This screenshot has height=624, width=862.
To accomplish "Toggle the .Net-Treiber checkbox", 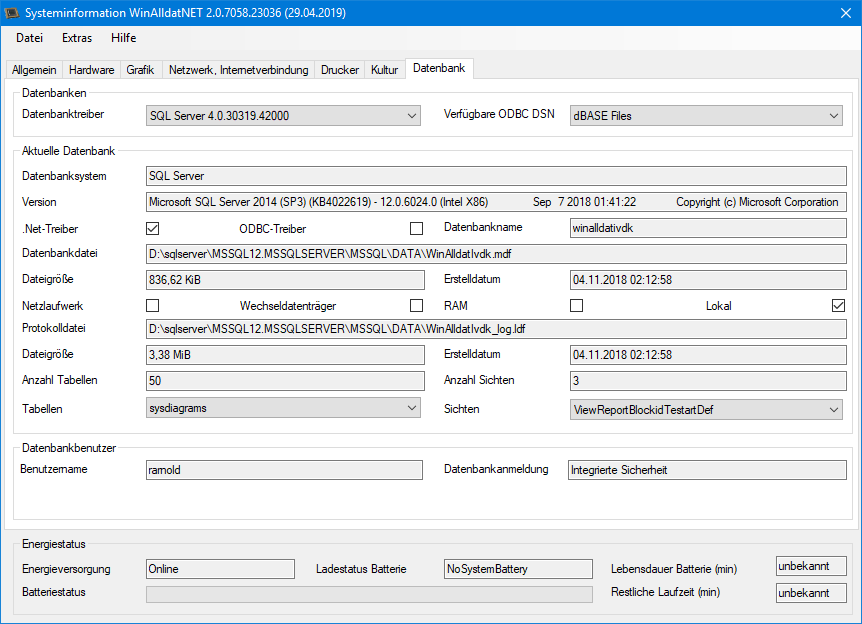I will click(x=153, y=228).
